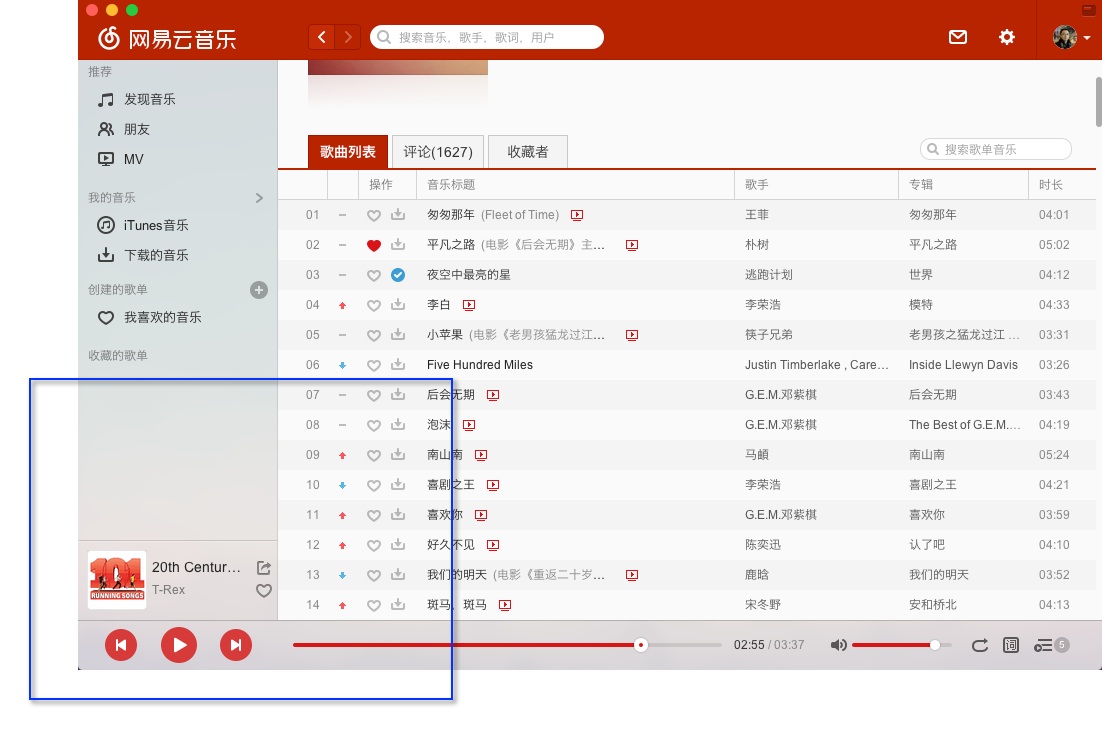Open 我喜欢的音乐 playlist

pos(149,318)
